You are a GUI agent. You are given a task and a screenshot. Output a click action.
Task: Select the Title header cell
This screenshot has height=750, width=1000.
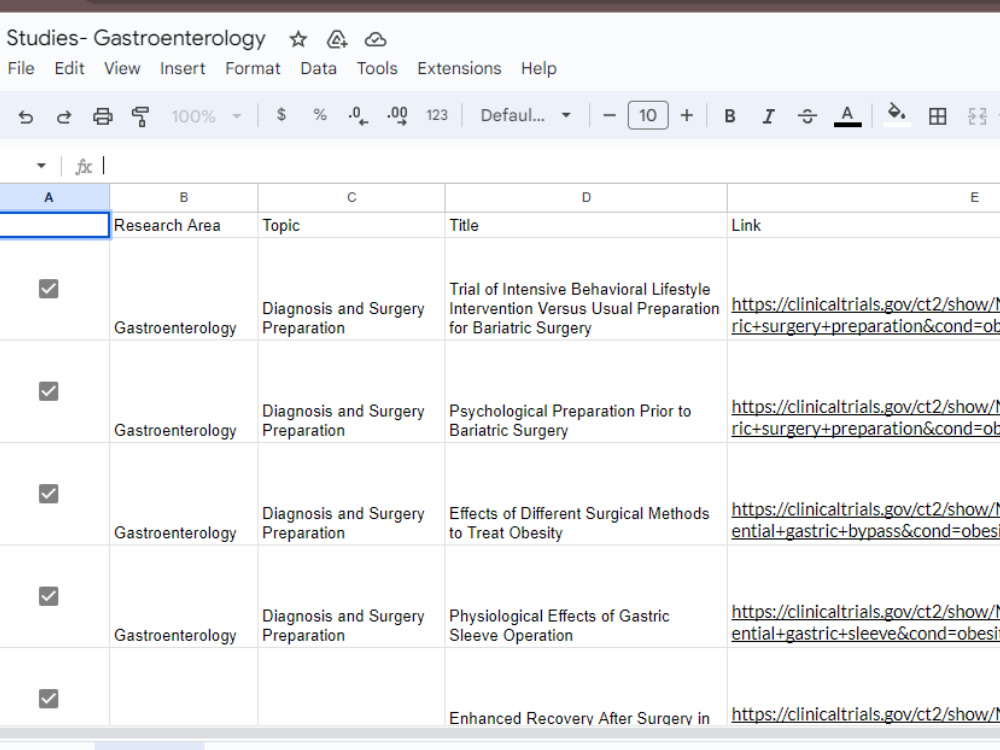pyautogui.click(x=586, y=225)
